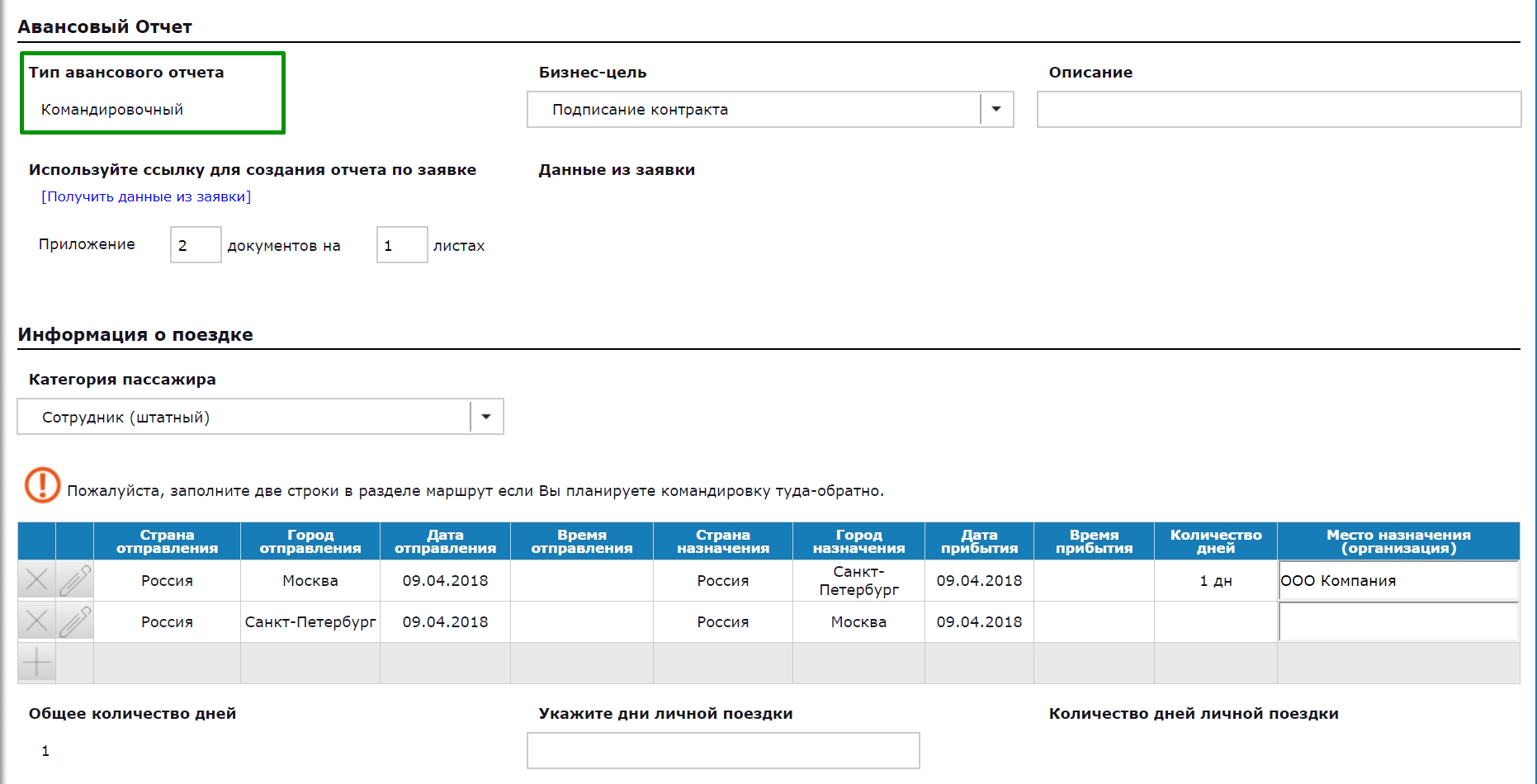Delete the Санкт-Петербург to Москва route row
Image resolution: width=1537 pixels, height=784 pixels.
[36, 621]
